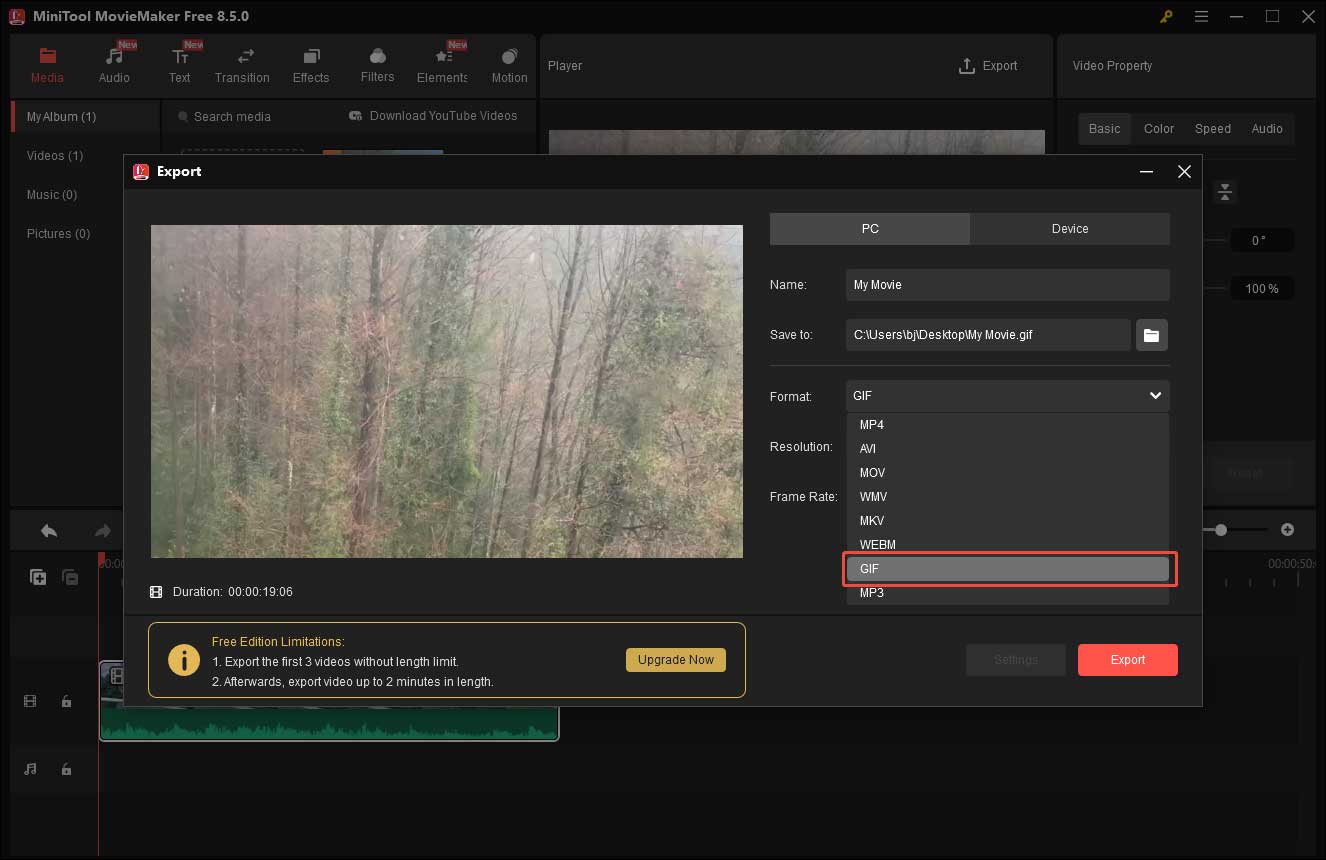The width and height of the screenshot is (1326, 860).
Task: Open the Audio library
Action: coord(114,63)
